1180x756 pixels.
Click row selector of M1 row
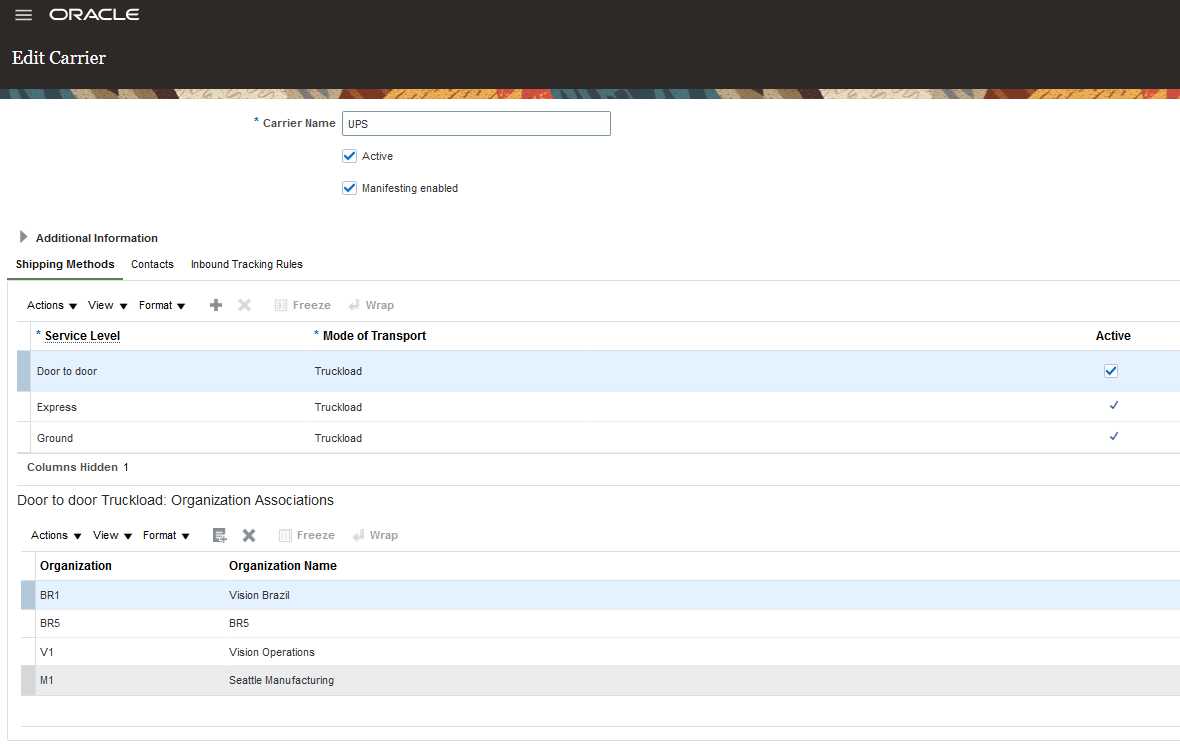point(28,680)
